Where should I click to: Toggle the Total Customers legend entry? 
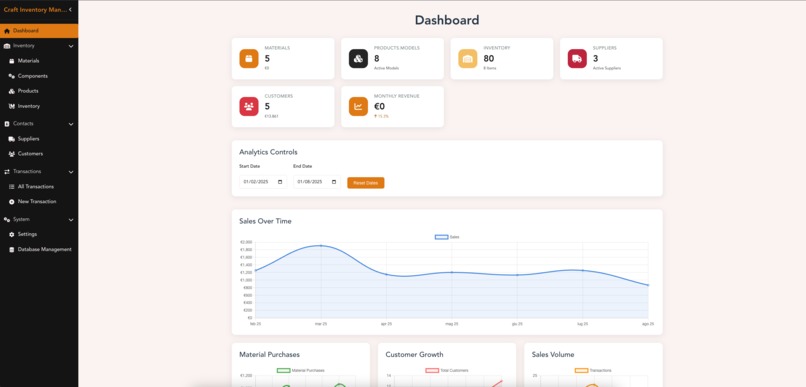(447, 370)
